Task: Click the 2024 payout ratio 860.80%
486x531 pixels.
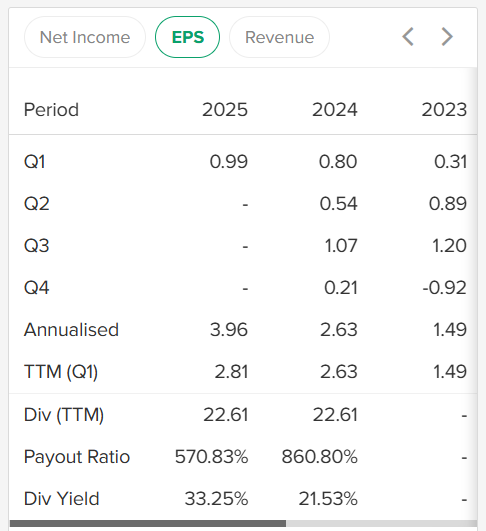Action: [319, 456]
